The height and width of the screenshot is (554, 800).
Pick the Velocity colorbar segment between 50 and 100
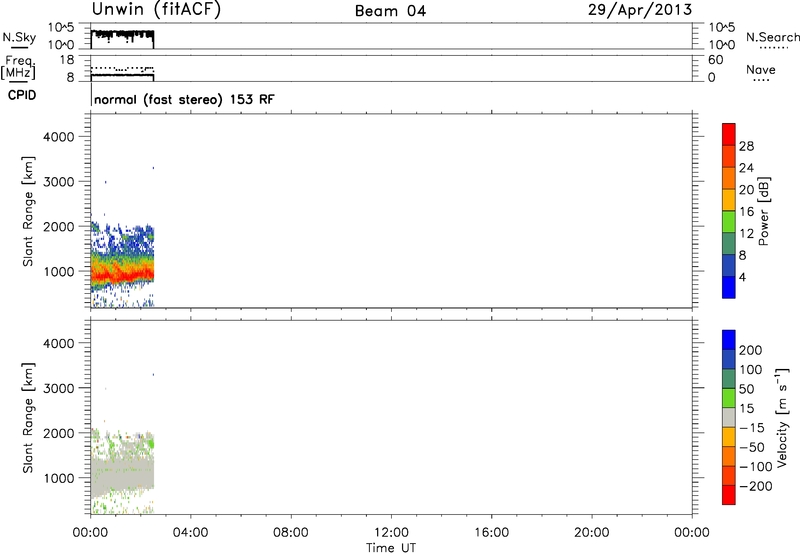coord(729,379)
